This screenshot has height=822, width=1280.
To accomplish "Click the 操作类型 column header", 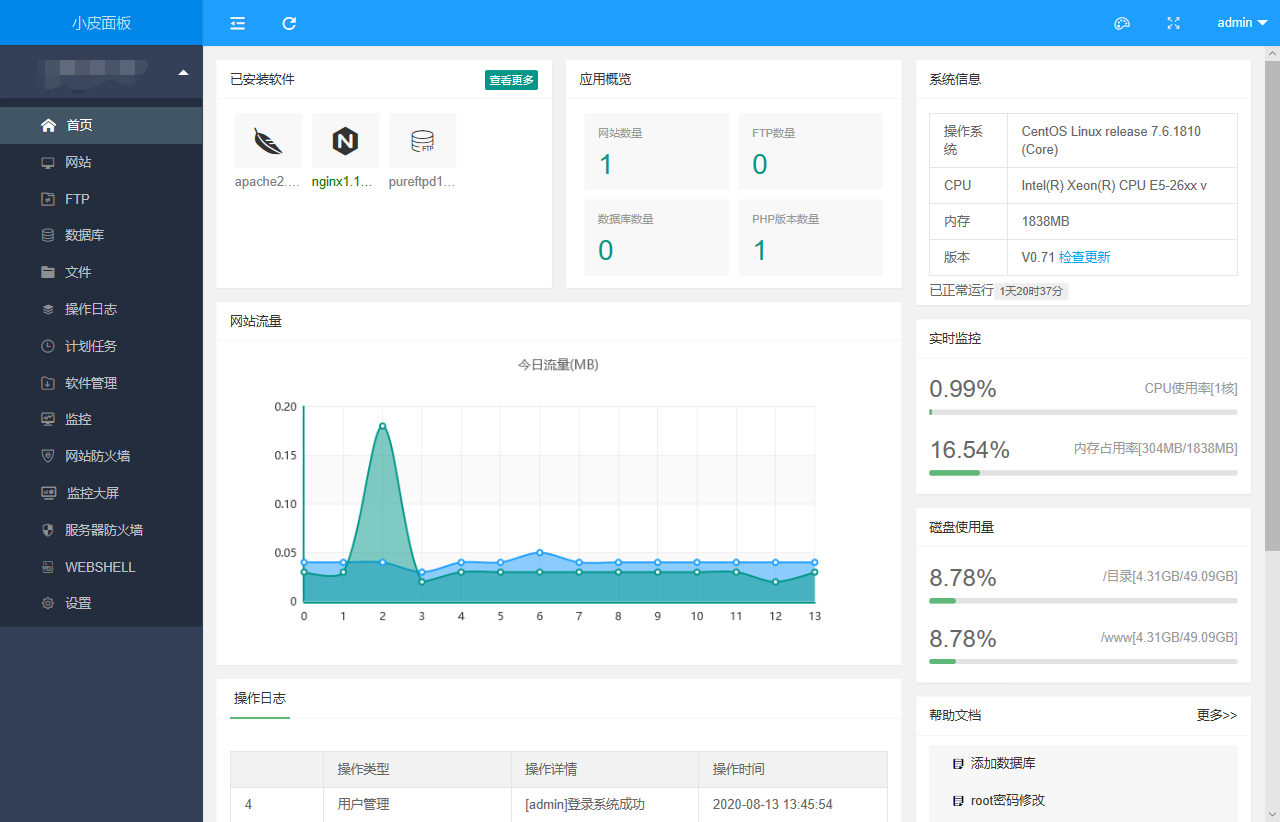I will click(x=417, y=770).
